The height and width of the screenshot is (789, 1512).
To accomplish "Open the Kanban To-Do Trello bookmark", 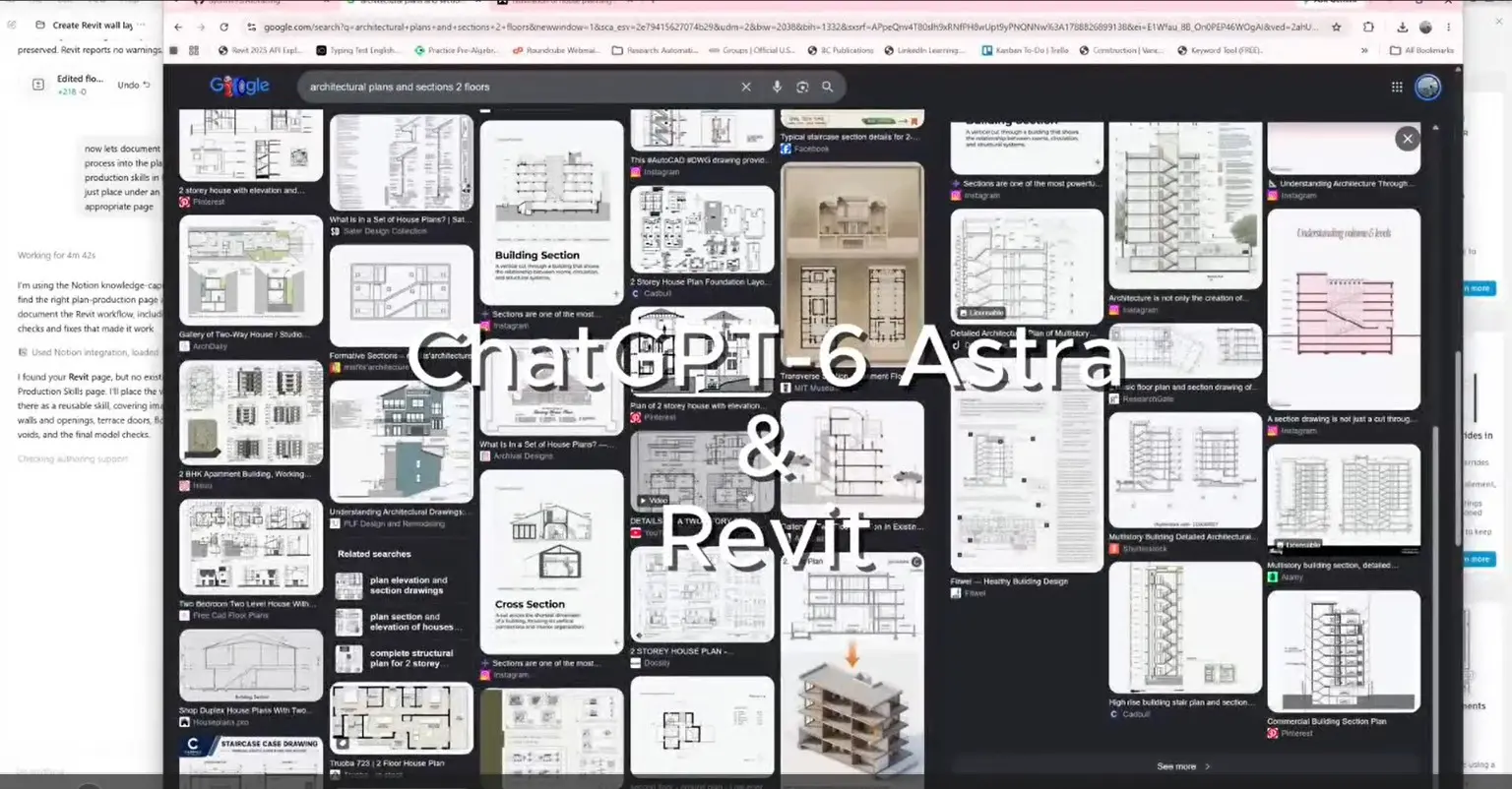I will click(1025, 50).
